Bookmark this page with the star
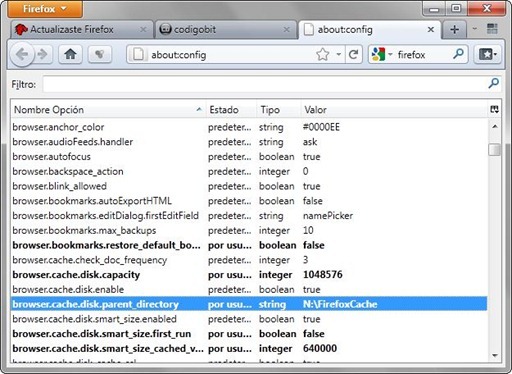 (322, 54)
